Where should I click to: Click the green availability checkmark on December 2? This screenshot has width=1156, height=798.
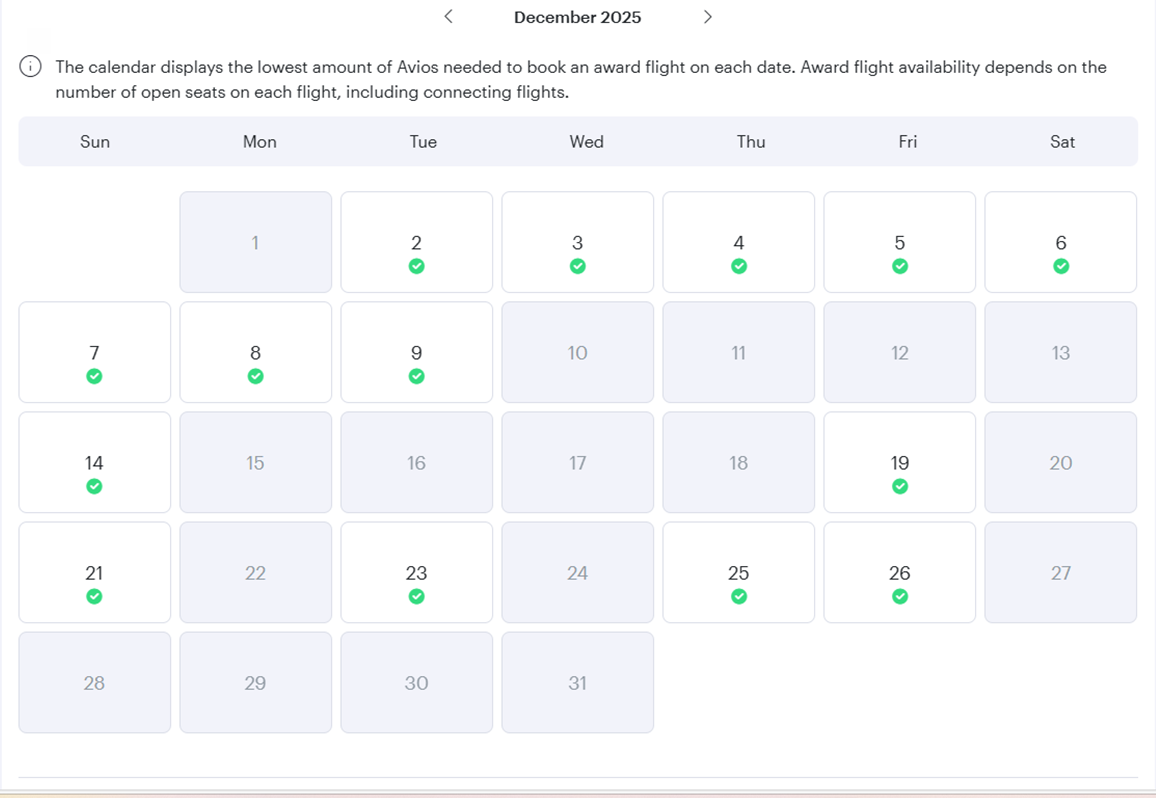[416, 266]
